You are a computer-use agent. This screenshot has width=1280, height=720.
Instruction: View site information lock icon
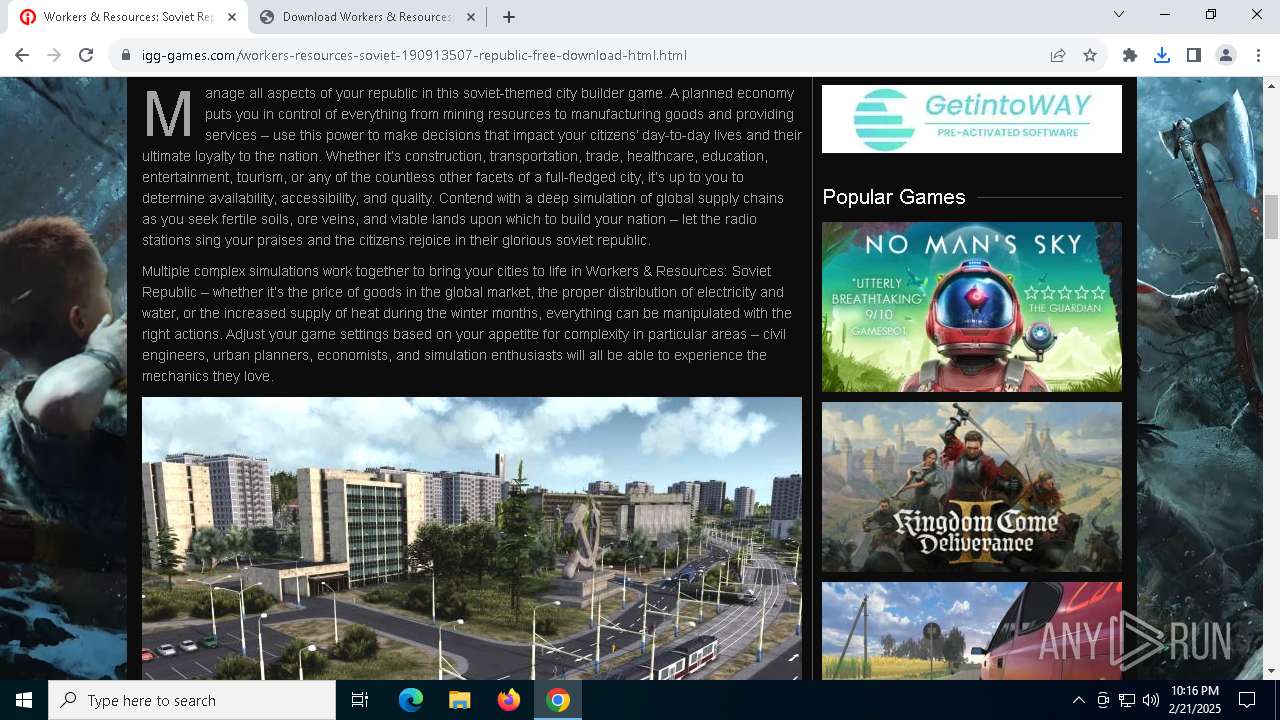pos(126,55)
